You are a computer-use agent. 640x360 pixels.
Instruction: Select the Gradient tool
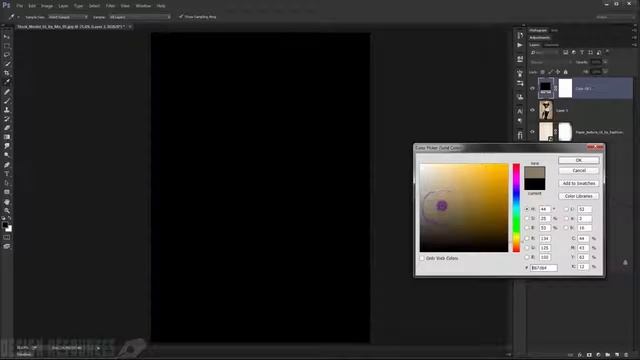coord(7,137)
